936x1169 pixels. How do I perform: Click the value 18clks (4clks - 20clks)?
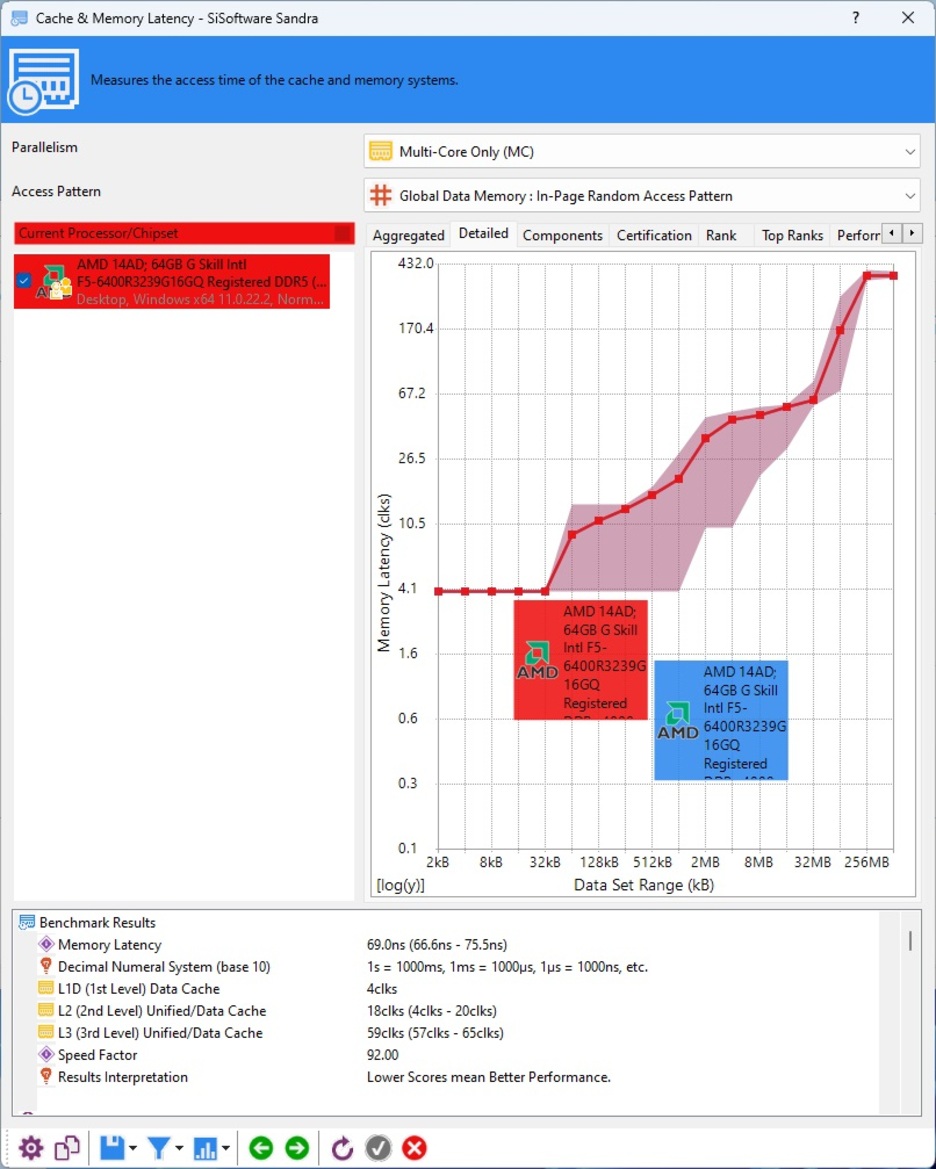[432, 1011]
